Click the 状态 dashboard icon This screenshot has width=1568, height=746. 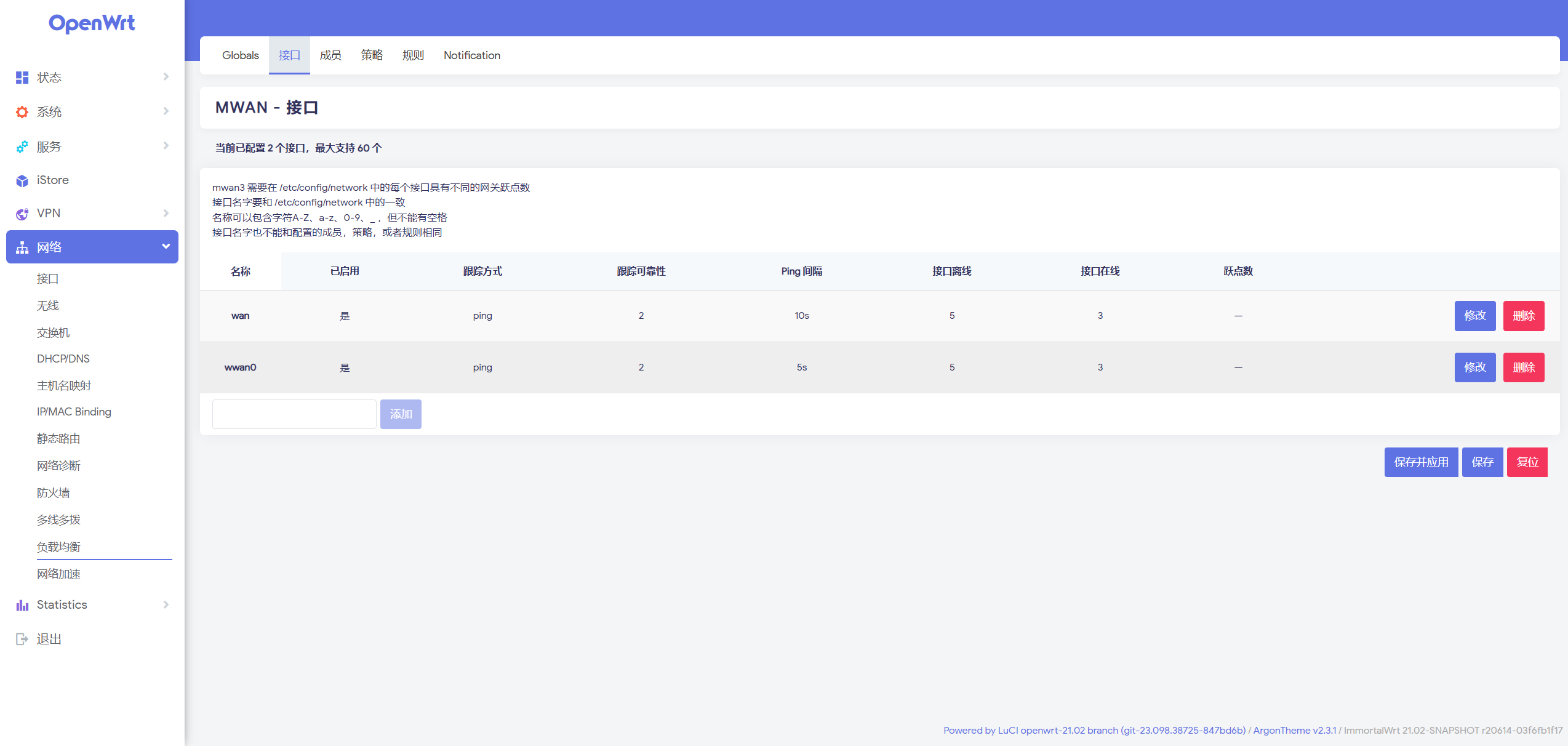coord(22,78)
